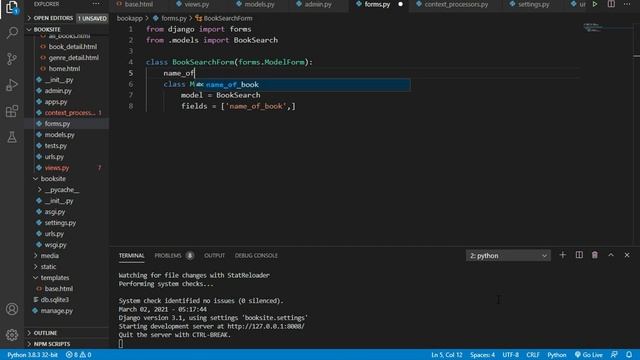
Task: Click the Ln 5, Col 12 cursor position
Action: coord(447,355)
